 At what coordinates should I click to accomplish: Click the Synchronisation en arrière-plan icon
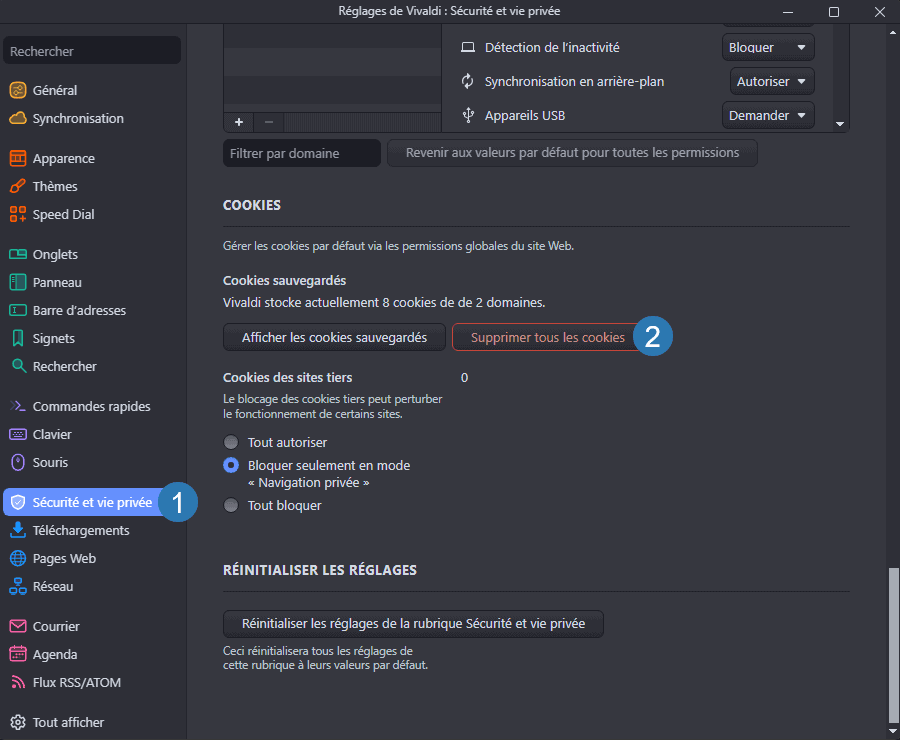coord(468,82)
